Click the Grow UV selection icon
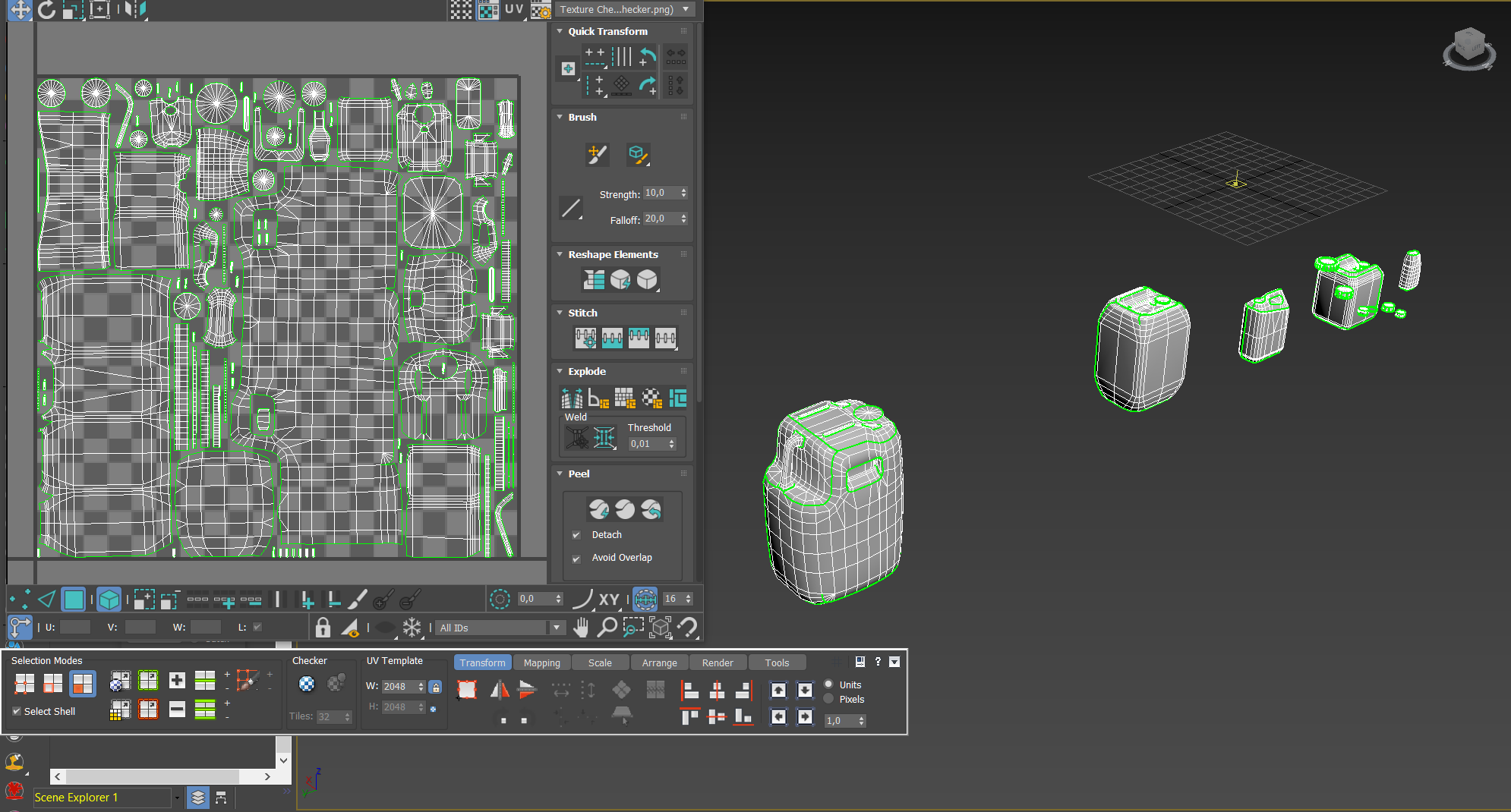 click(144, 600)
